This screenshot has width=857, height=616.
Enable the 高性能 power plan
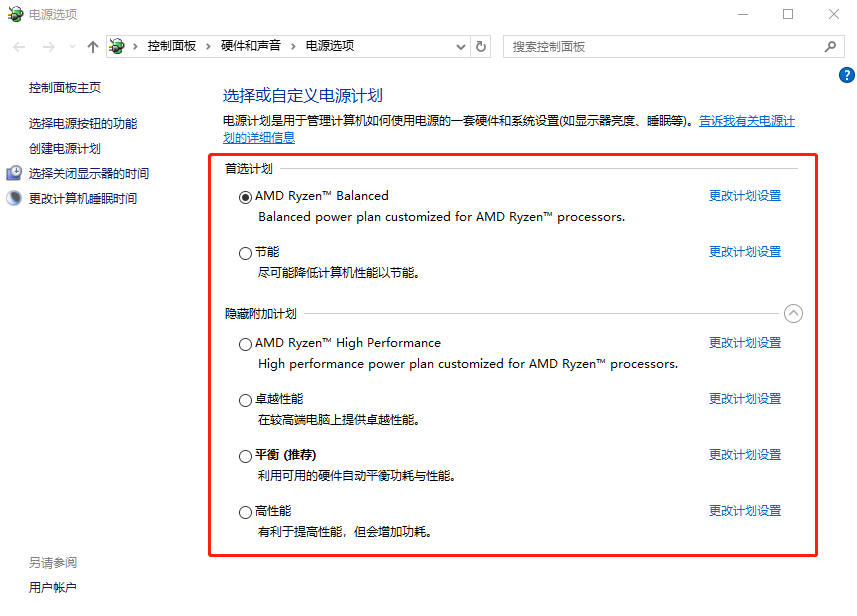coord(245,511)
